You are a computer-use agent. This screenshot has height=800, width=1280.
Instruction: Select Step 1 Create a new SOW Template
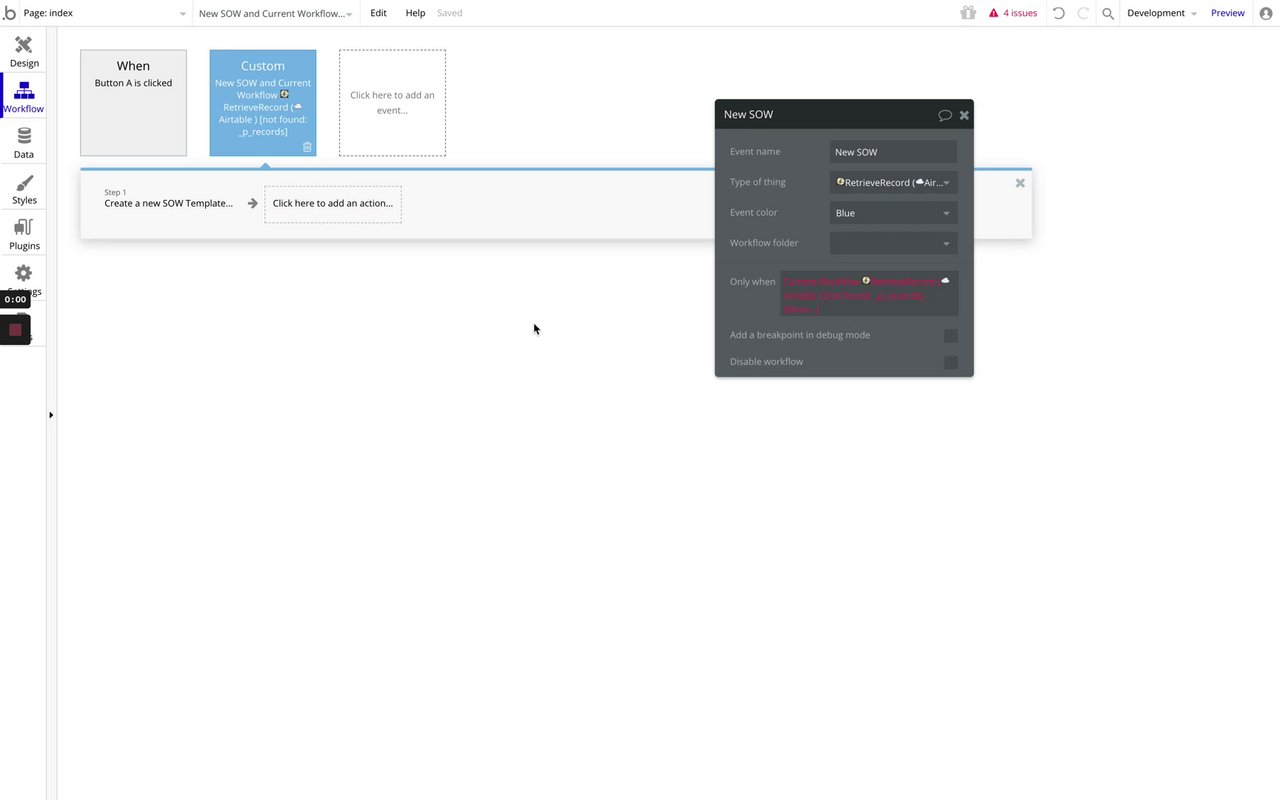(x=168, y=198)
